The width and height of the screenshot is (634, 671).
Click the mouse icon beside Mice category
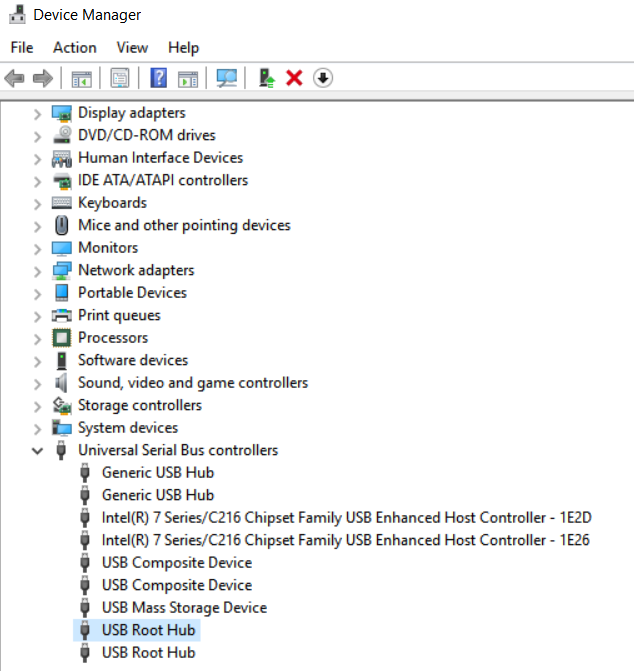tap(62, 225)
